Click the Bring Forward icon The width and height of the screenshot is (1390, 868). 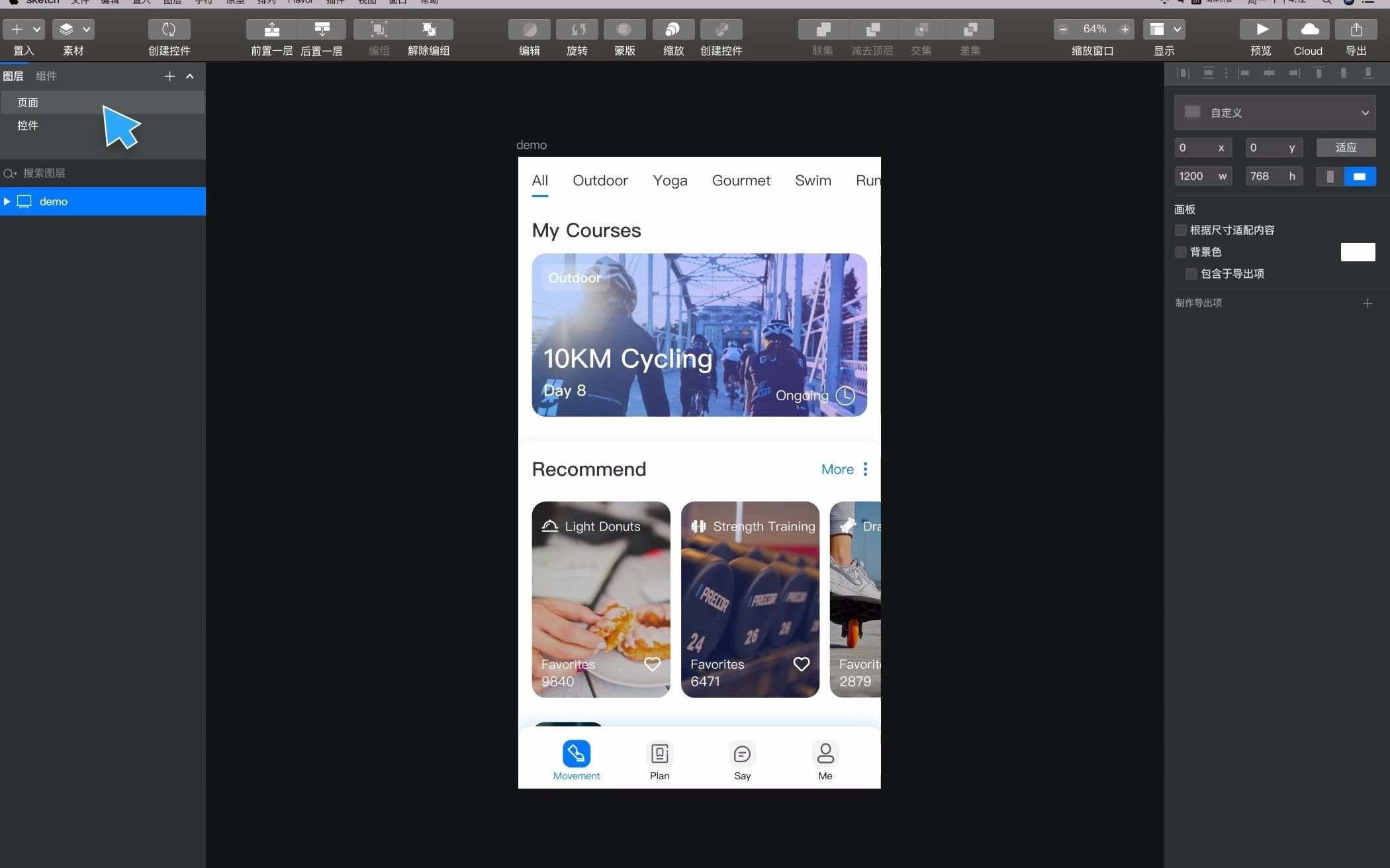271,30
